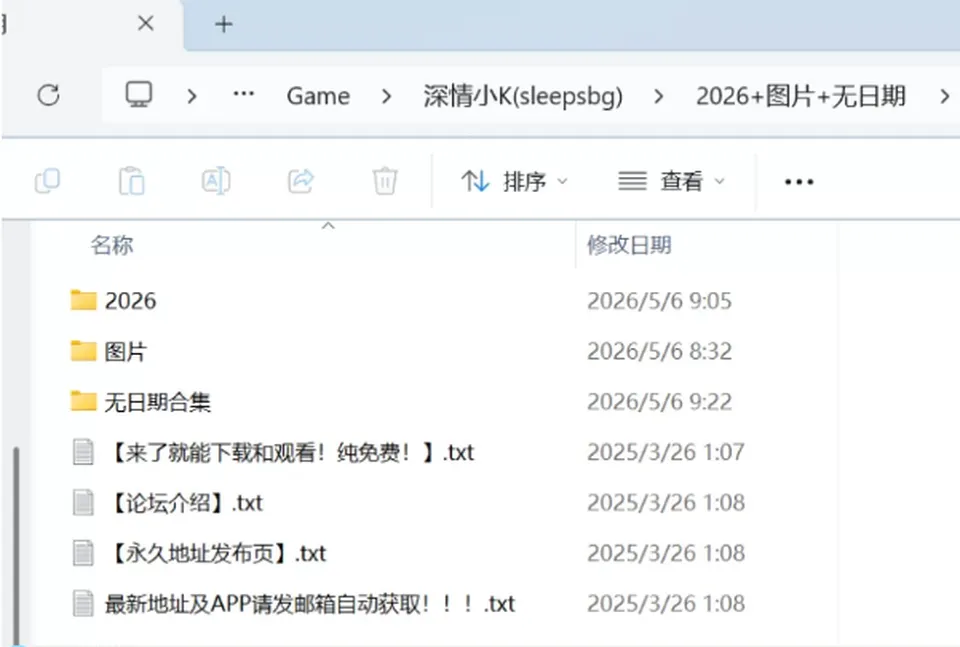Screen dimensions: 960x647
Task: Go to Game folder in breadcrumb
Action: [x=318, y=96]
